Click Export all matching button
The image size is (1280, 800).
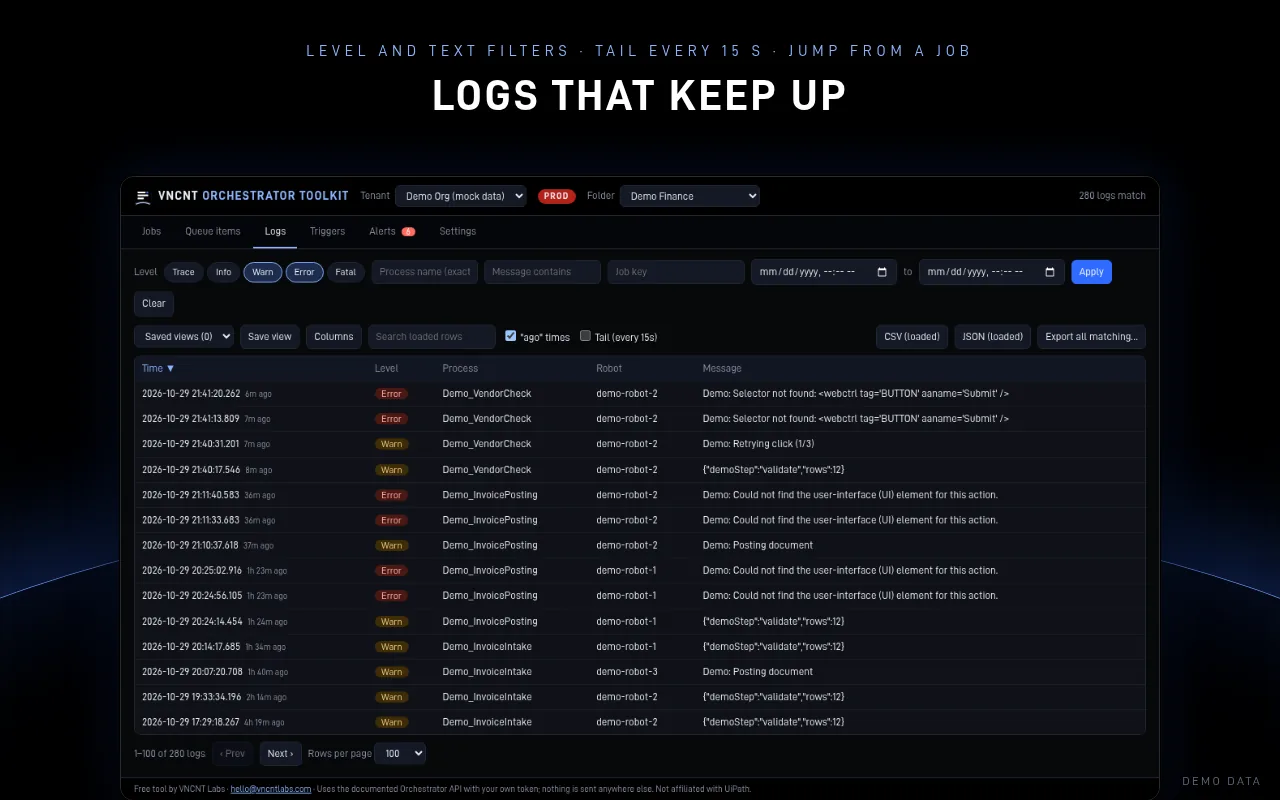(1091, 336)
